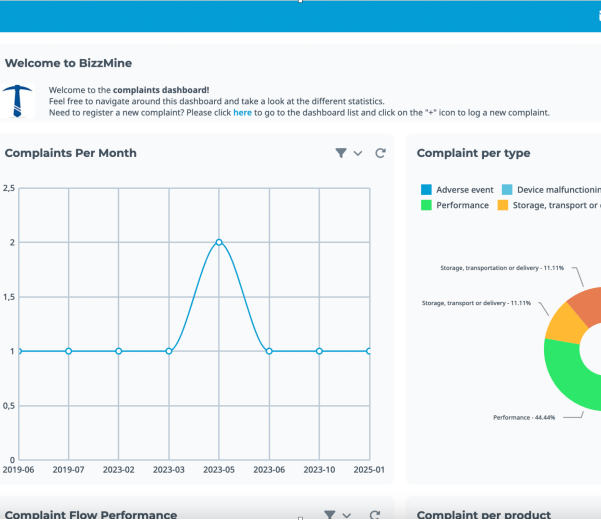Click the yellow Storage, transport legend swatch
This screenshot has width=601, height=520.
click(503, 205)
